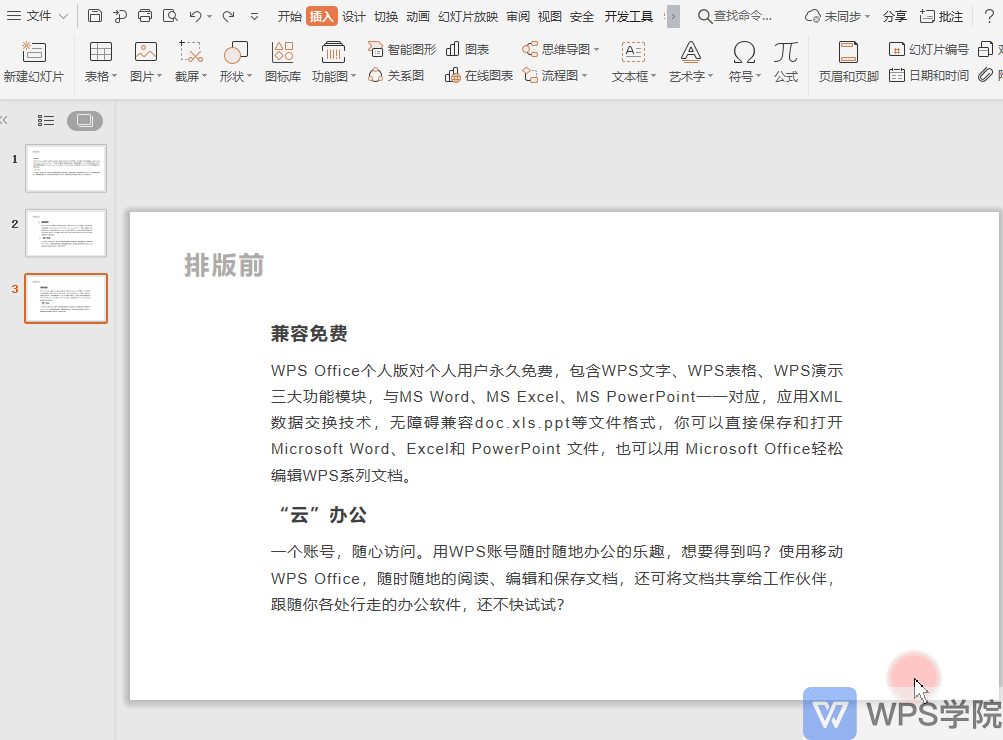This screenshot has width=1003, height=740.
Task: Click the slide title 排版前
Action: [224, 265]
